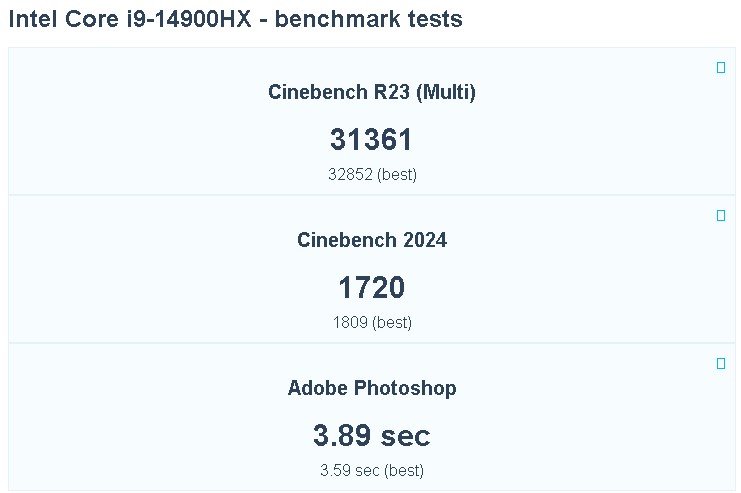
Task: Click the Intel Core i9-14900HX benchmark heading
Action: pyautogui.click(x=236, y=20)
